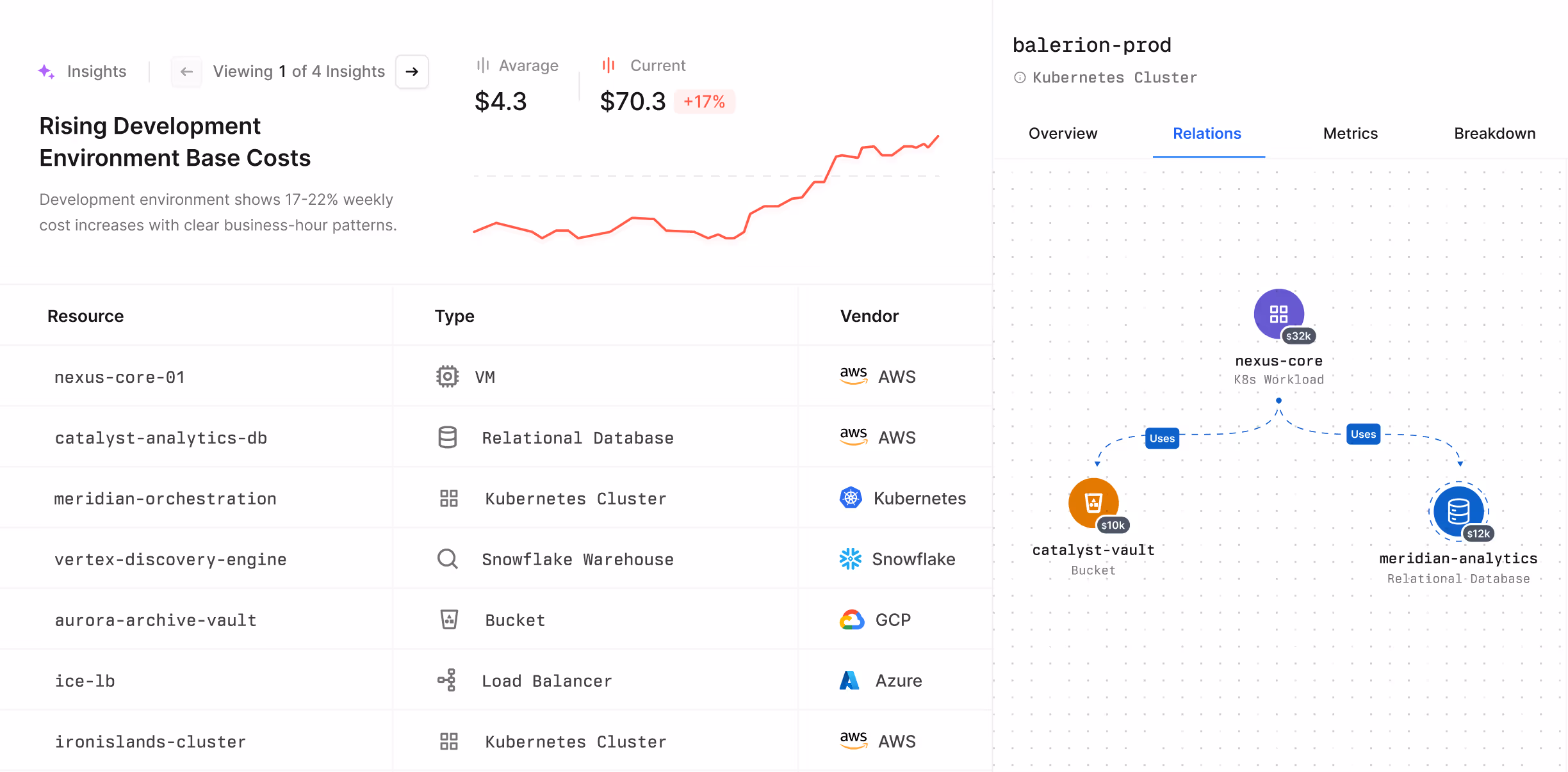Image resolution: width=1568 pixels, height=772 pixels.
Task: Click the Relational Database type text
Action: coord(578,438)
